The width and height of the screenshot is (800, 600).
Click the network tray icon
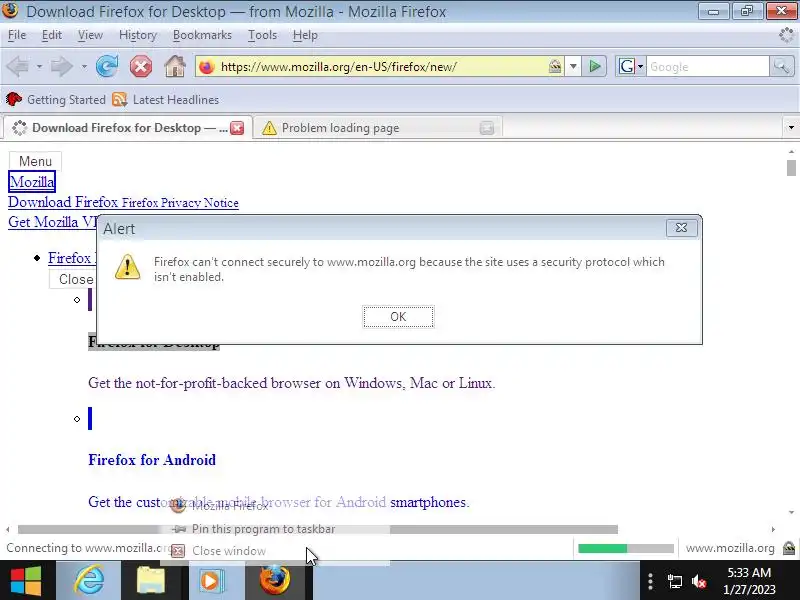click(674, 581)
